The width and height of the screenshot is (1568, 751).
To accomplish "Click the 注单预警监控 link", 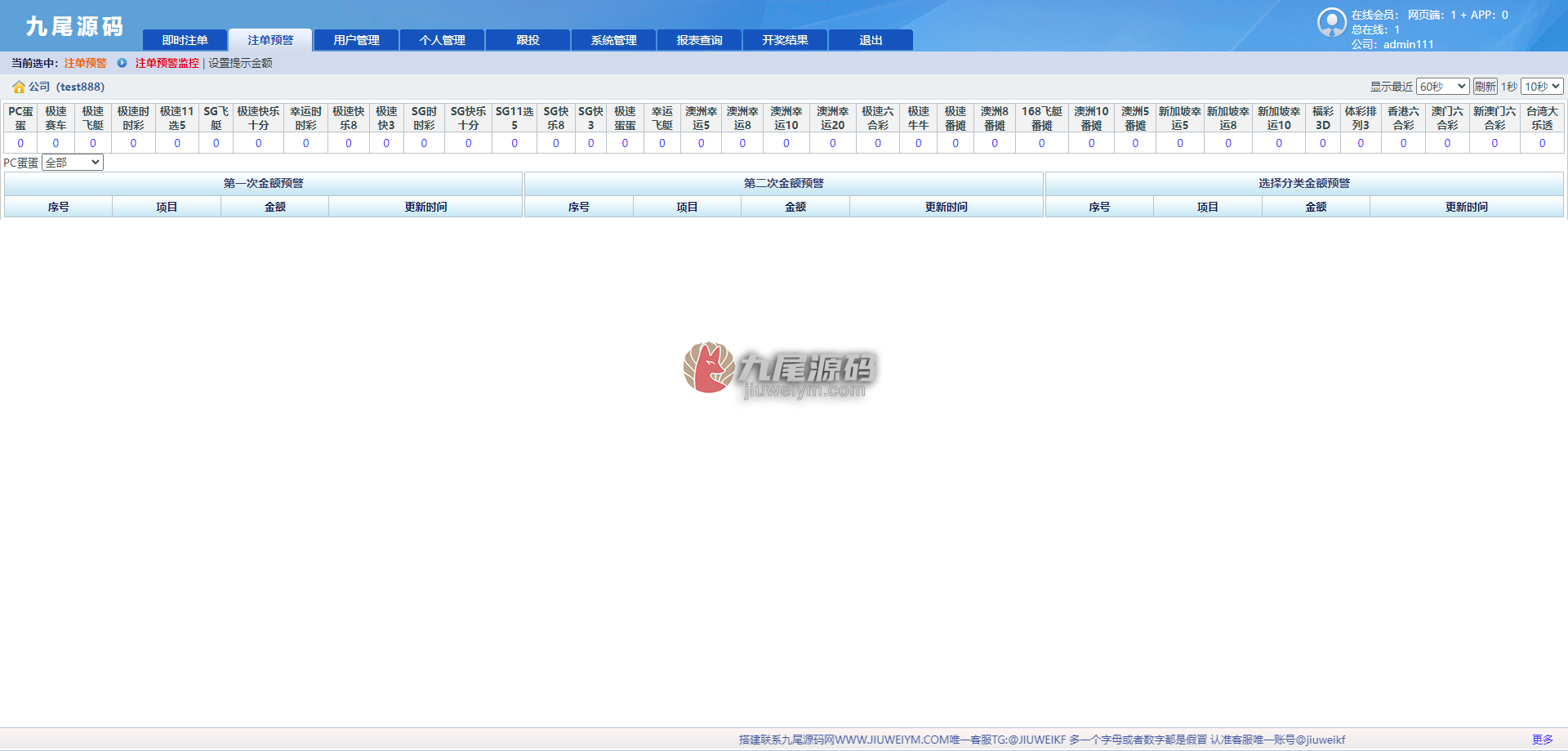I will click(167, 63).
